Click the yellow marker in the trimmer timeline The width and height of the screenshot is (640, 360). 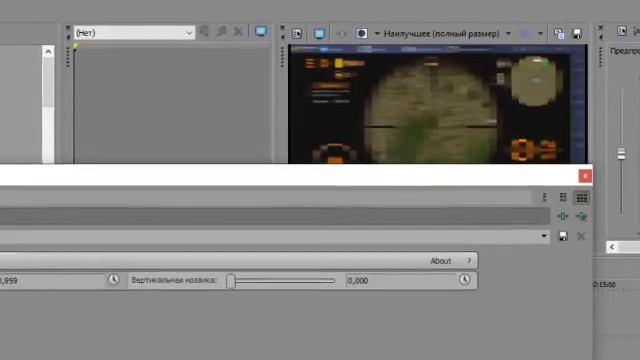[x=76, y=46]
